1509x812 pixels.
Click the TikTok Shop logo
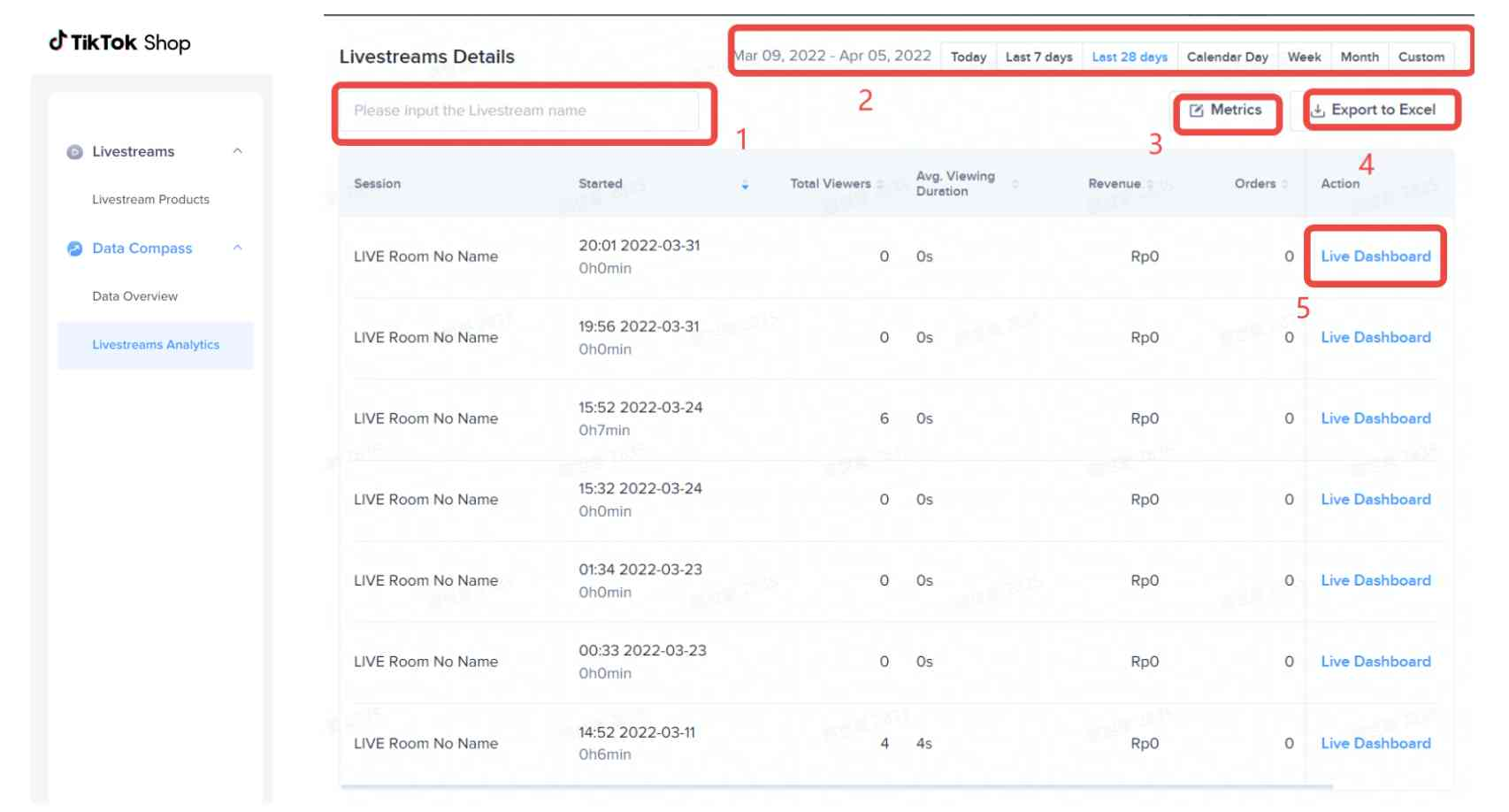119,42
